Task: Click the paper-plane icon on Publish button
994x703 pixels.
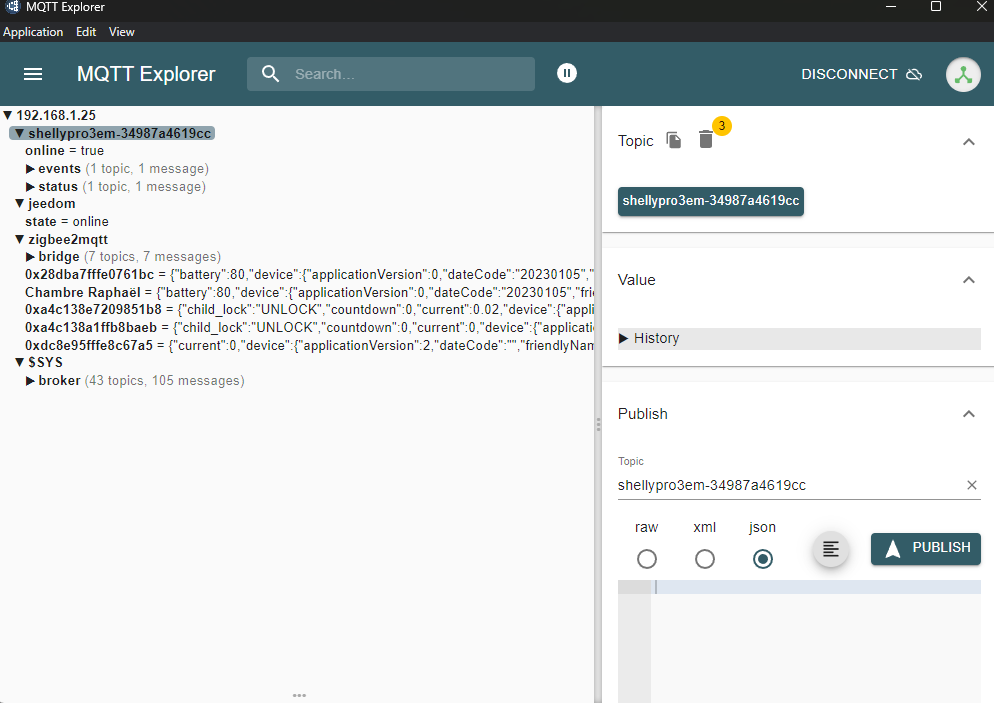Action: [x=893, y=548]
